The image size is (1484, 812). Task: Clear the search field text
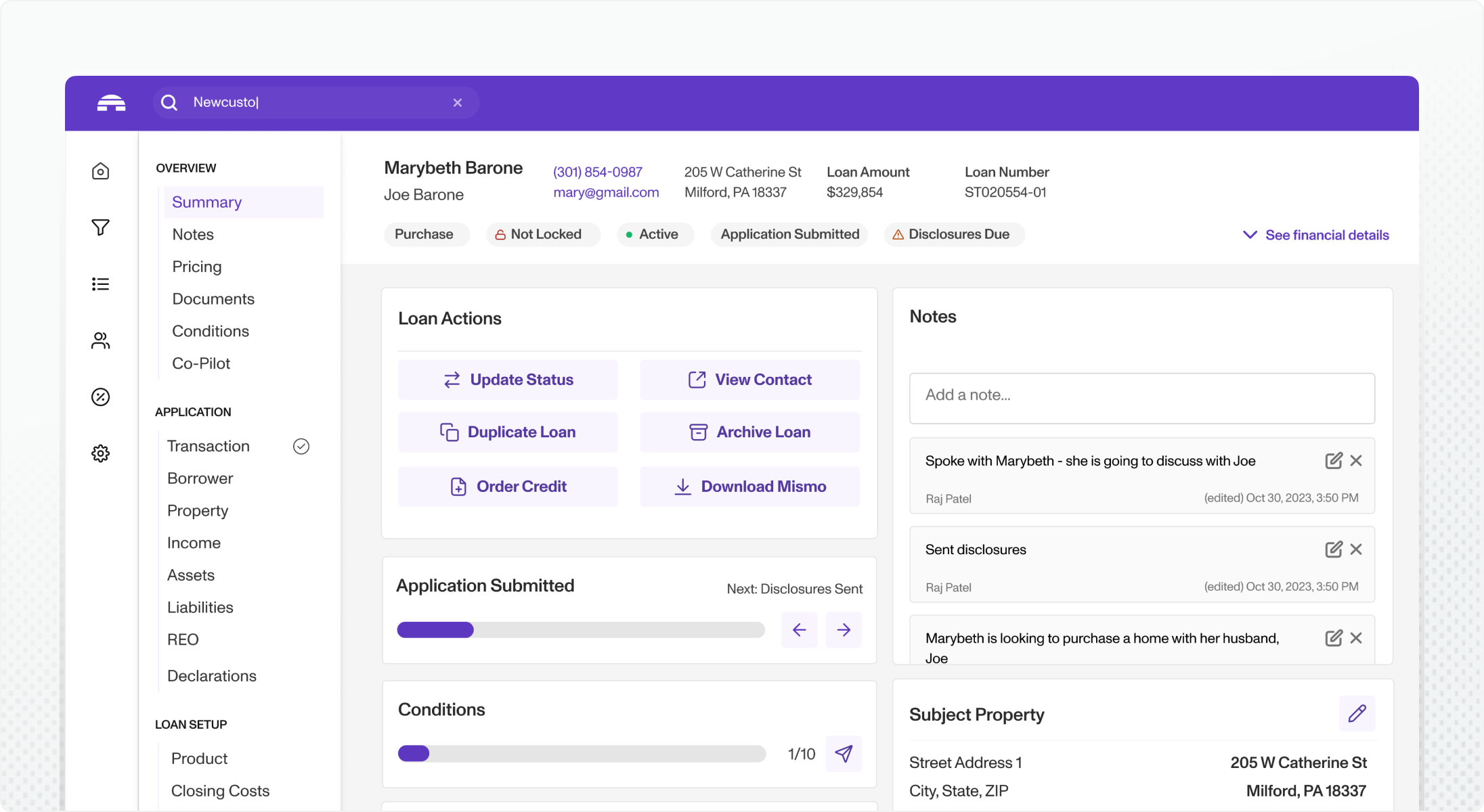[458, 102]
